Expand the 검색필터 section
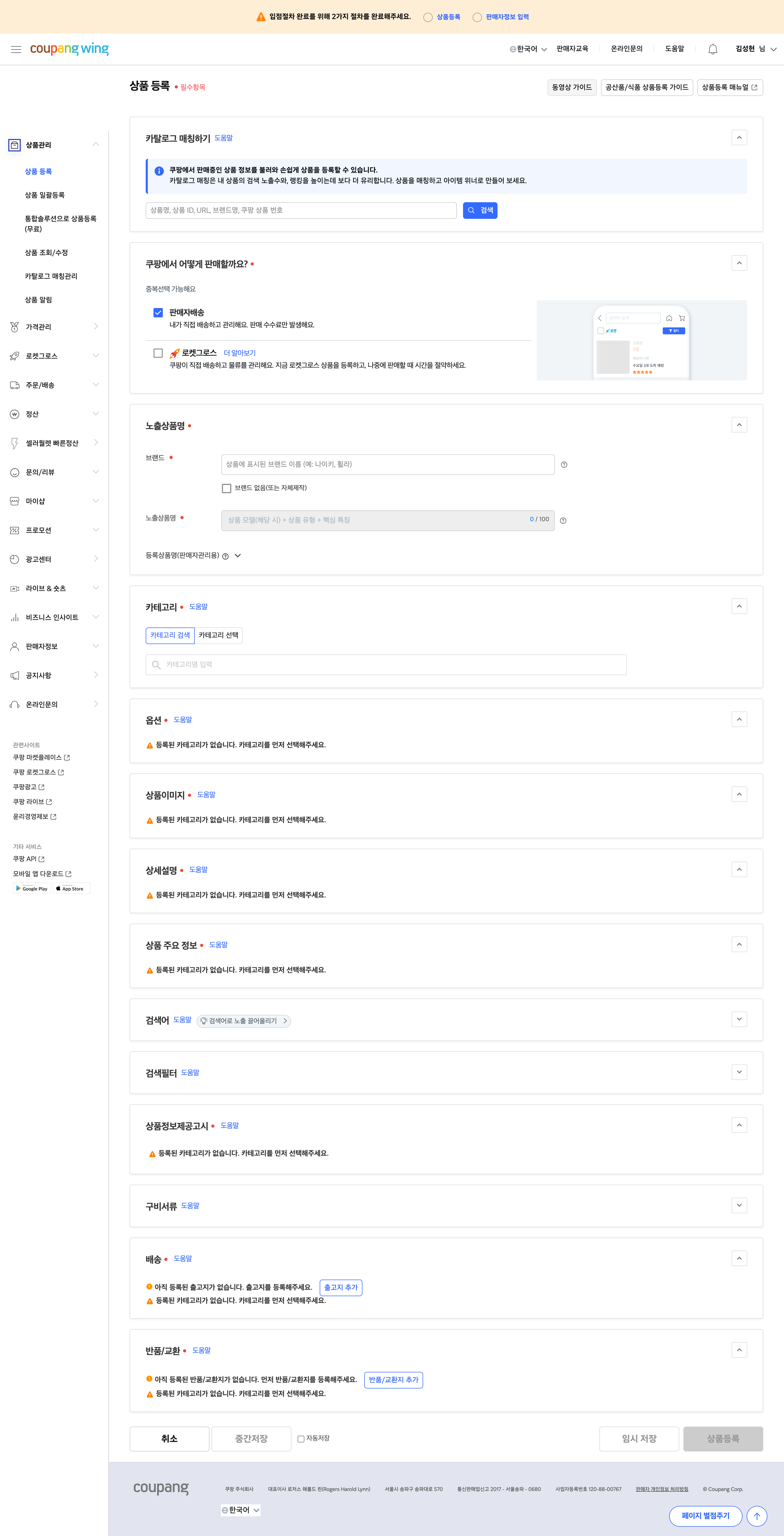Image resolution: width=784 pixels, height=1536 pixels. 739,1072
